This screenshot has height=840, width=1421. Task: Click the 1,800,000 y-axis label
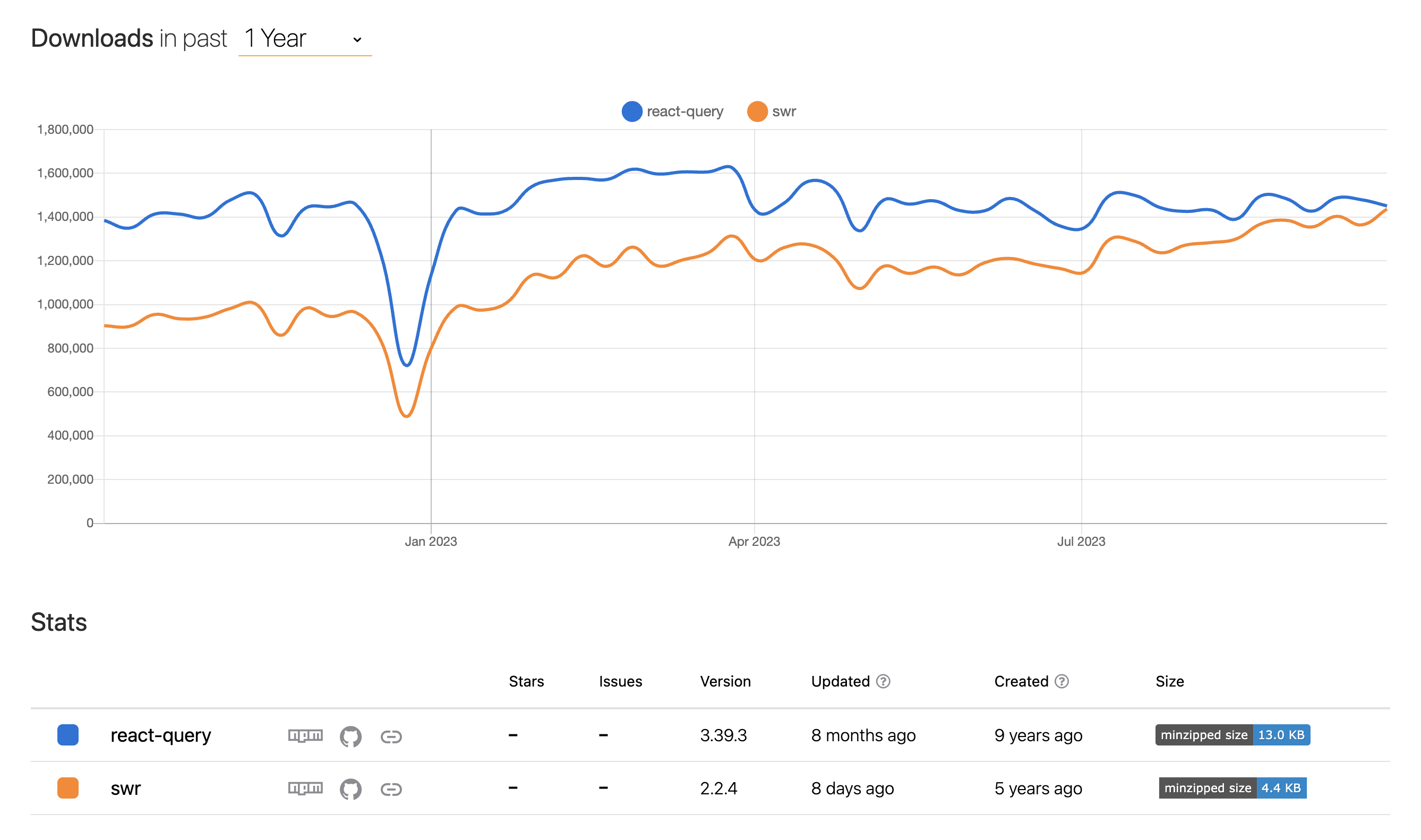65,130
